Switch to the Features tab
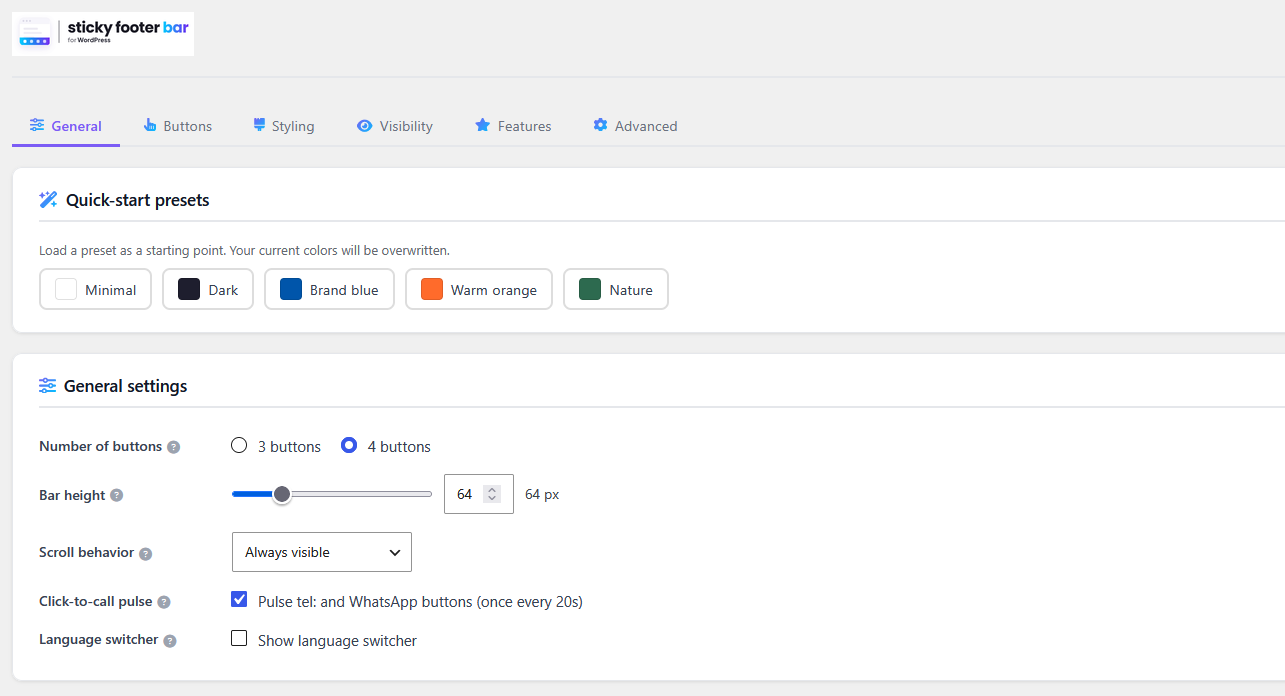The height and width of the screenshot is (696, 1285). [x=513, y=126]
